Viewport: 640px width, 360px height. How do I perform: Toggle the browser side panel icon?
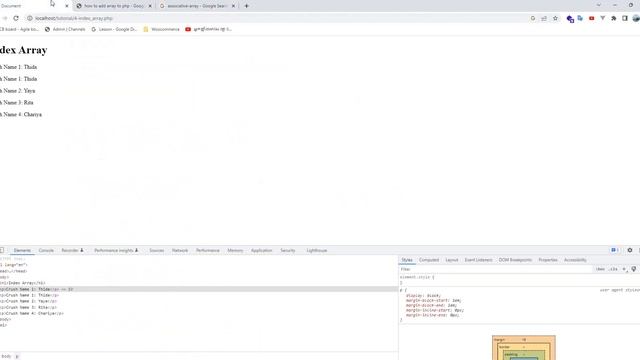pyautogui.click(x=624, y=18)
